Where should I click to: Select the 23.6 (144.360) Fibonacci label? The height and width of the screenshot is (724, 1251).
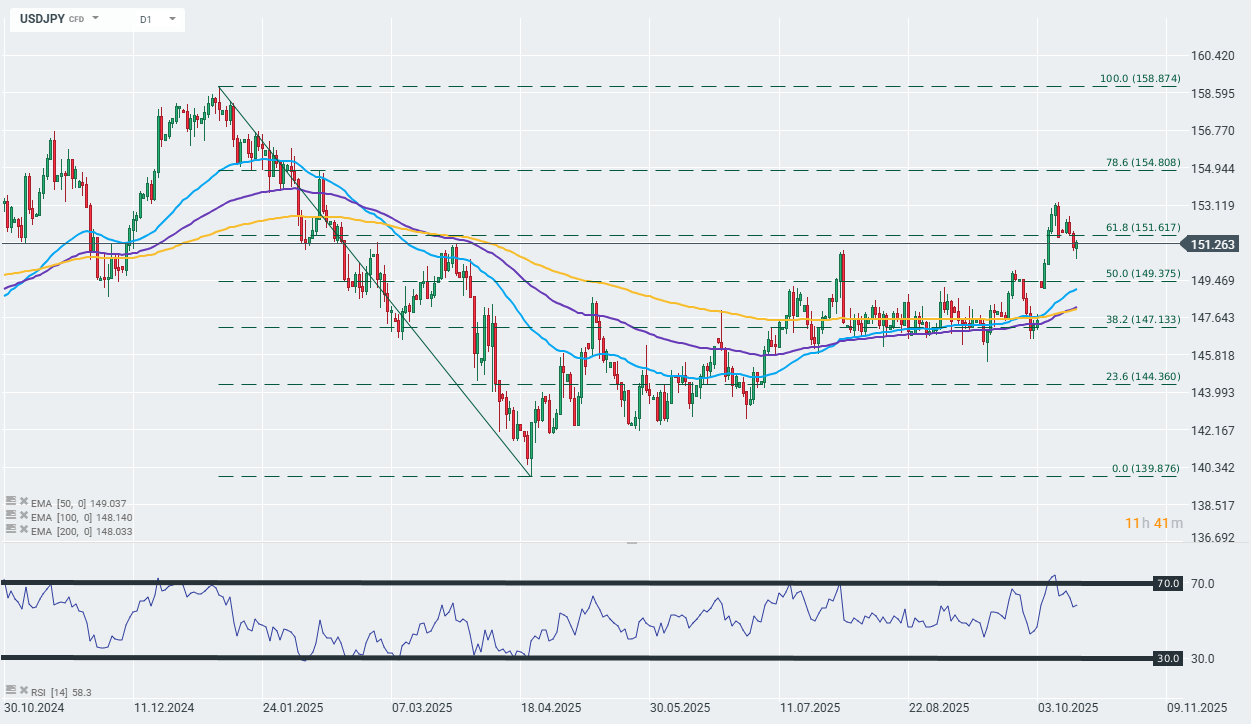(1143, 376)
